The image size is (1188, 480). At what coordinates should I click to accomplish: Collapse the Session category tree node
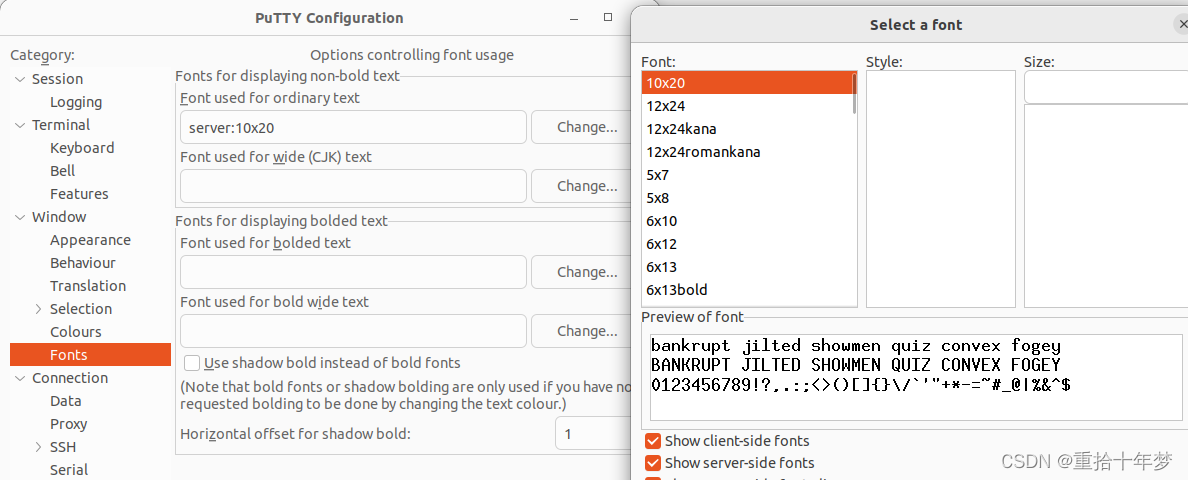(x=20, y=79)
